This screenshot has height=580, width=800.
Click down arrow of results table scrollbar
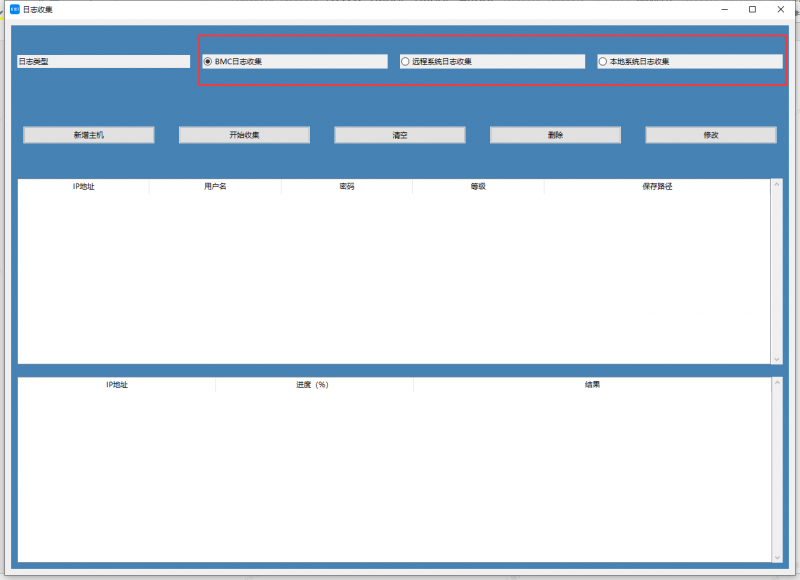point(776,556)
